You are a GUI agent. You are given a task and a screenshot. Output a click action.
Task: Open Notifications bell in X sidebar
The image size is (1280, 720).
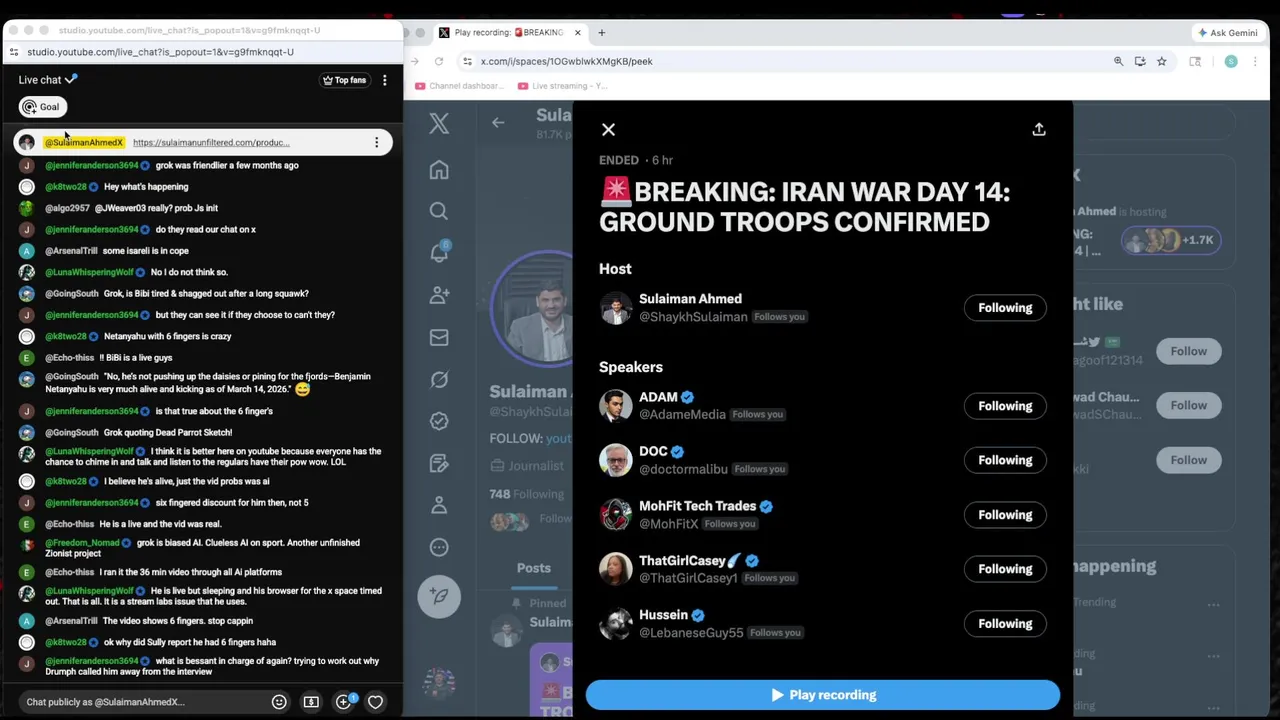pos(439,253)
